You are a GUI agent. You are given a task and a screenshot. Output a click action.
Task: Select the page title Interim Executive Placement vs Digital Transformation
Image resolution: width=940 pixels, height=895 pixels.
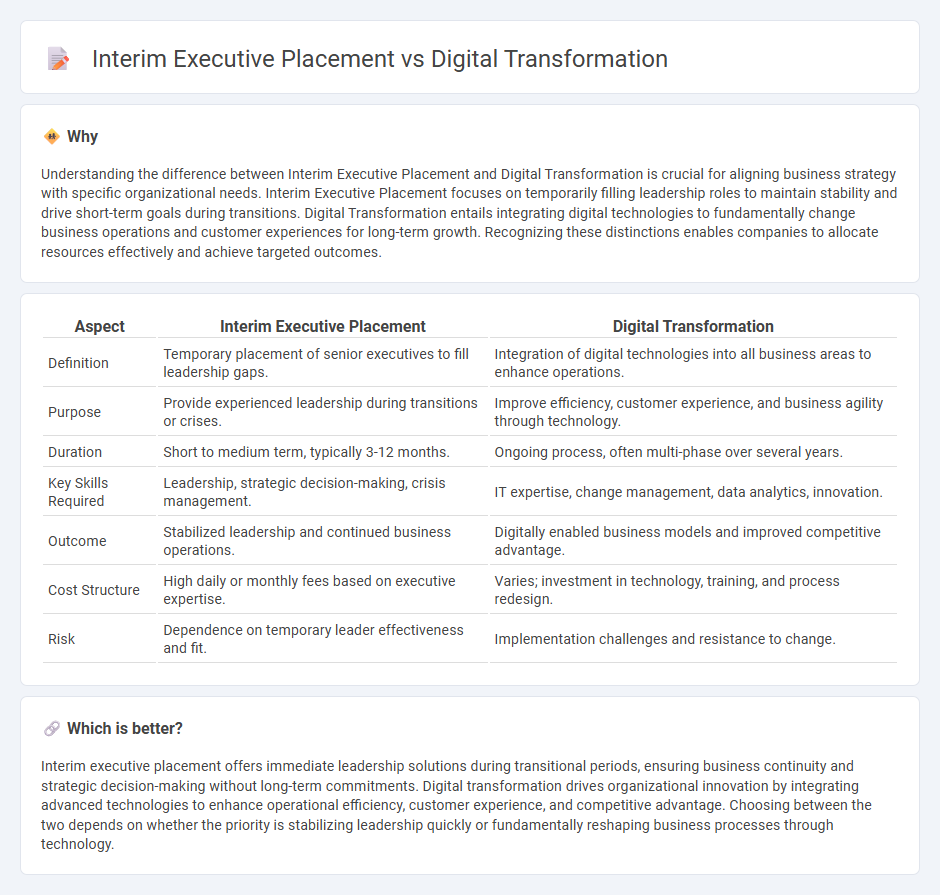pos(379,59)
